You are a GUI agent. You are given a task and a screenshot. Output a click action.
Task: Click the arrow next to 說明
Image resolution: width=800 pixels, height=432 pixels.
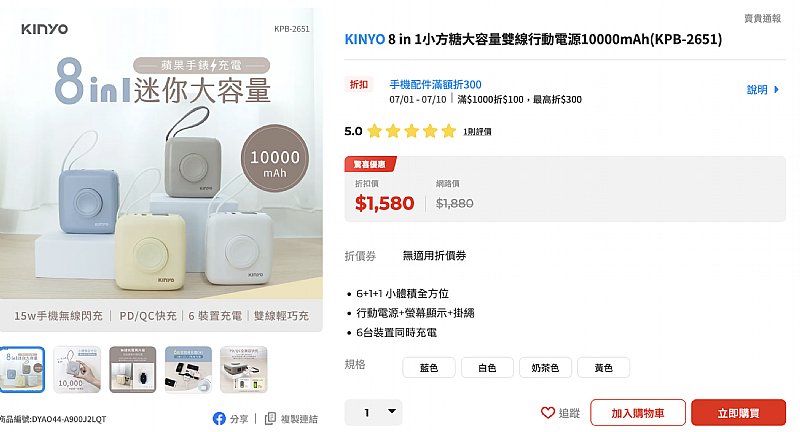[777, 89]
